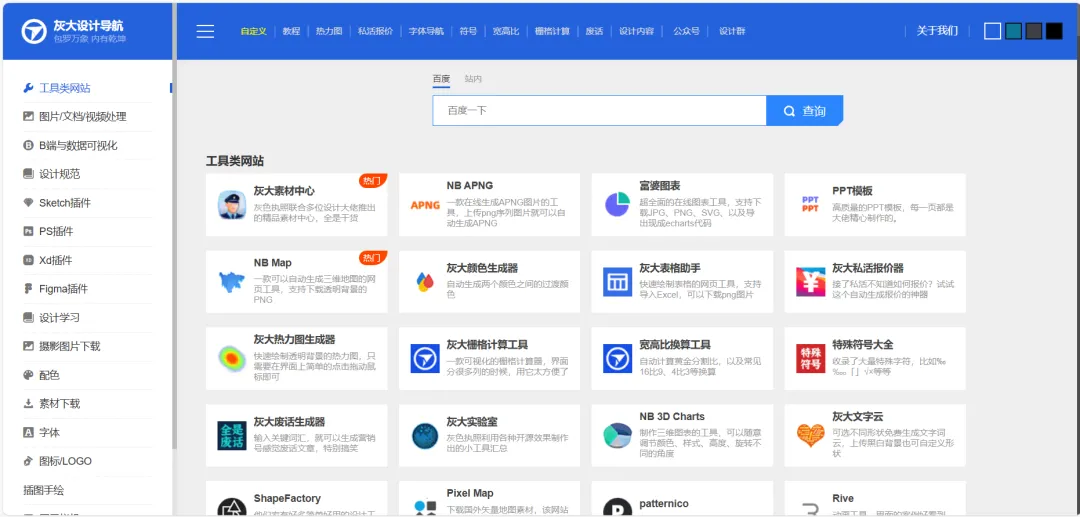Click the NB 3D Charts icon

pyautogui.click(x=618, y=435)
